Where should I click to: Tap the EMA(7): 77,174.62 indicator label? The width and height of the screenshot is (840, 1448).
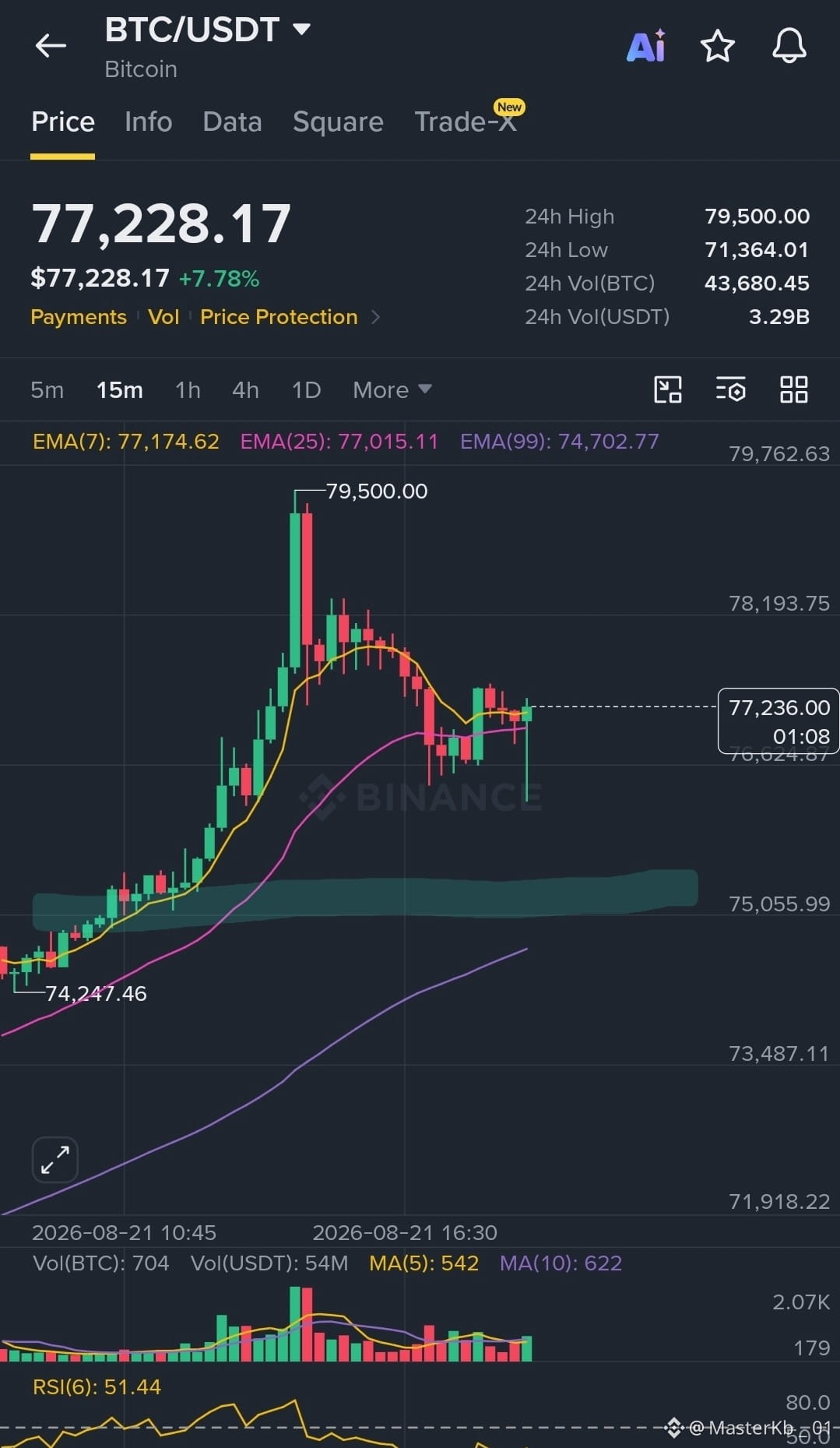(126, 442)
